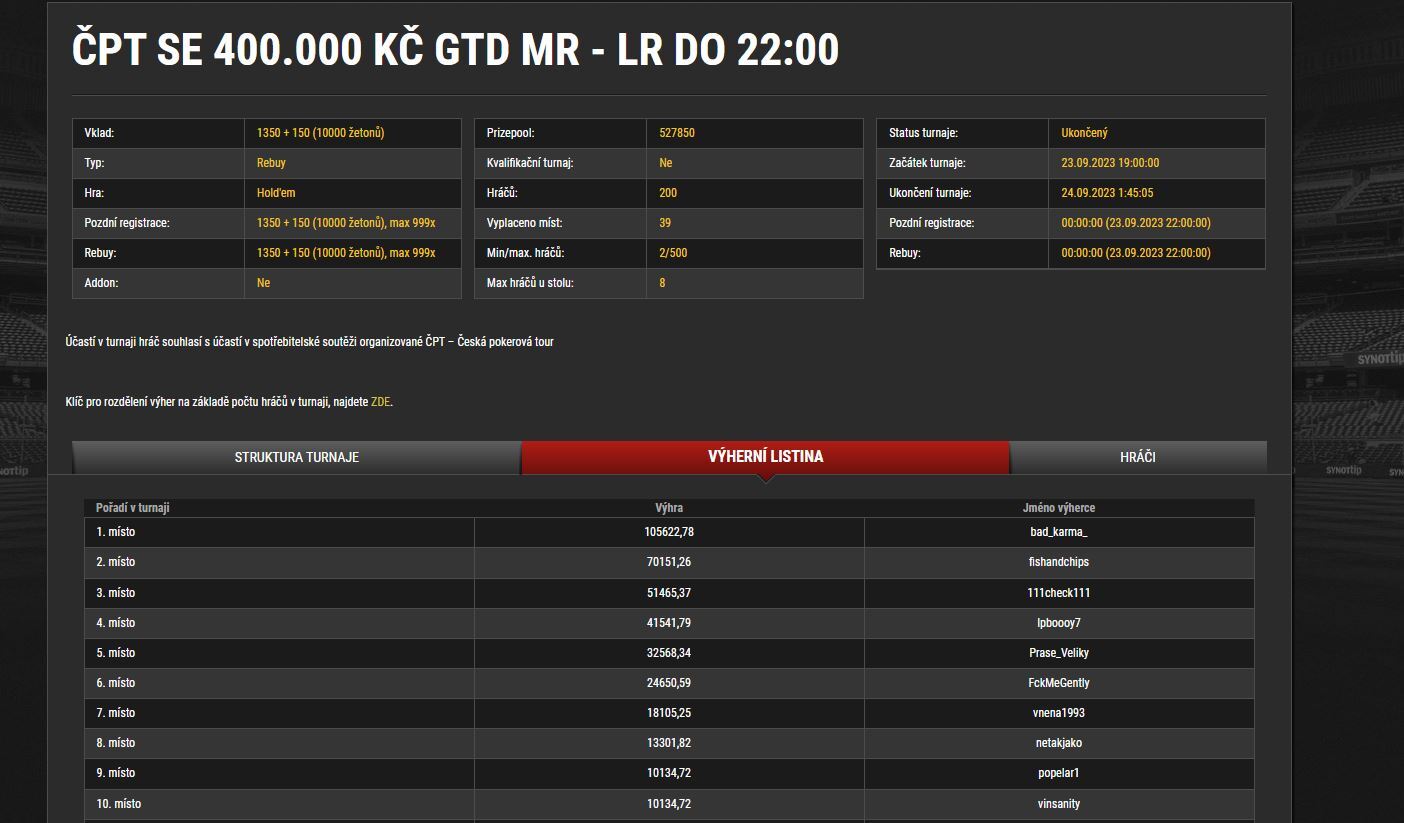Click the Min/max. hráčů value 2/500
This screenshot has width=1404, height=823.
(x=673, y=253)
